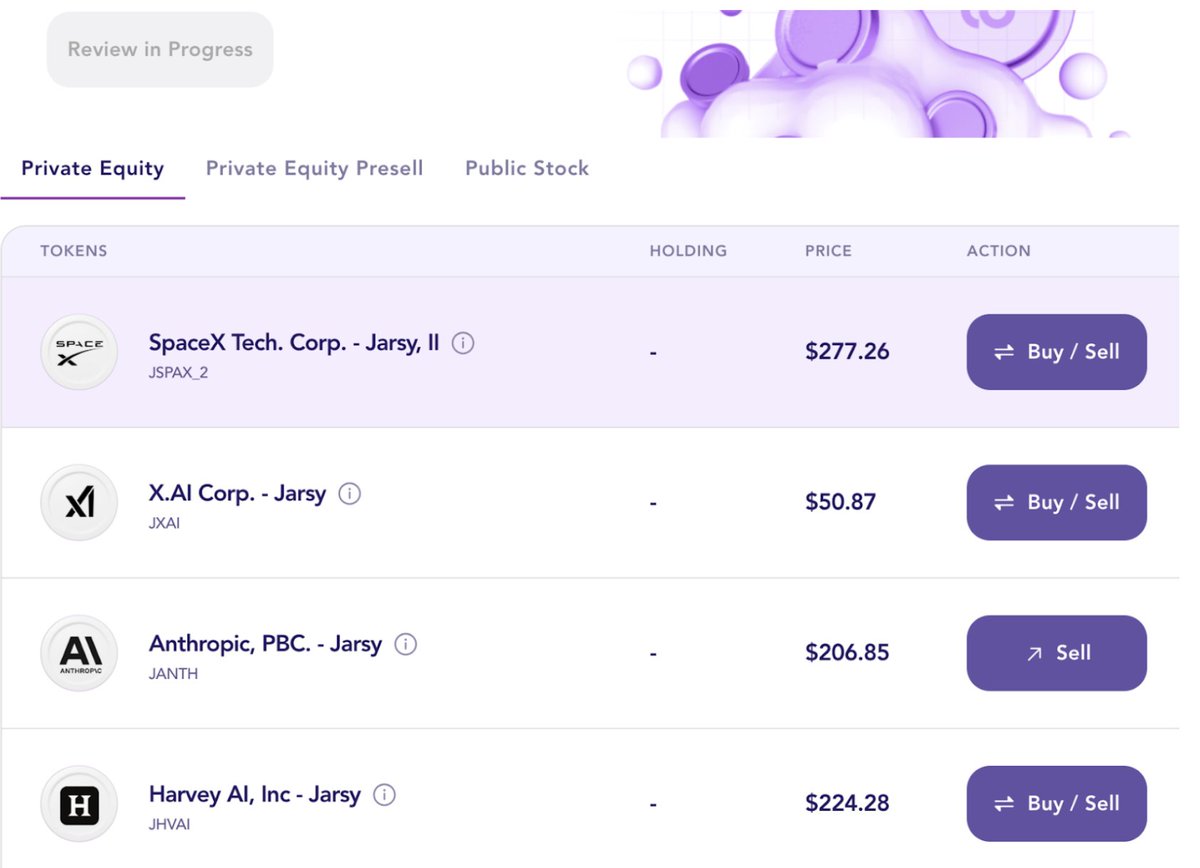Click the Review in Progress button
1200x868 pixels.
[x=160, y=49]
